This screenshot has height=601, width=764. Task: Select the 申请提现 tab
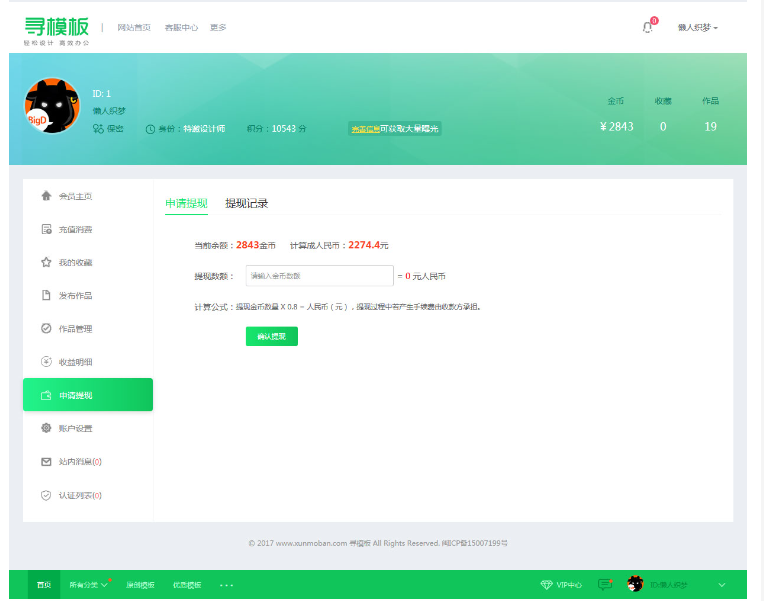coord(186,203)
